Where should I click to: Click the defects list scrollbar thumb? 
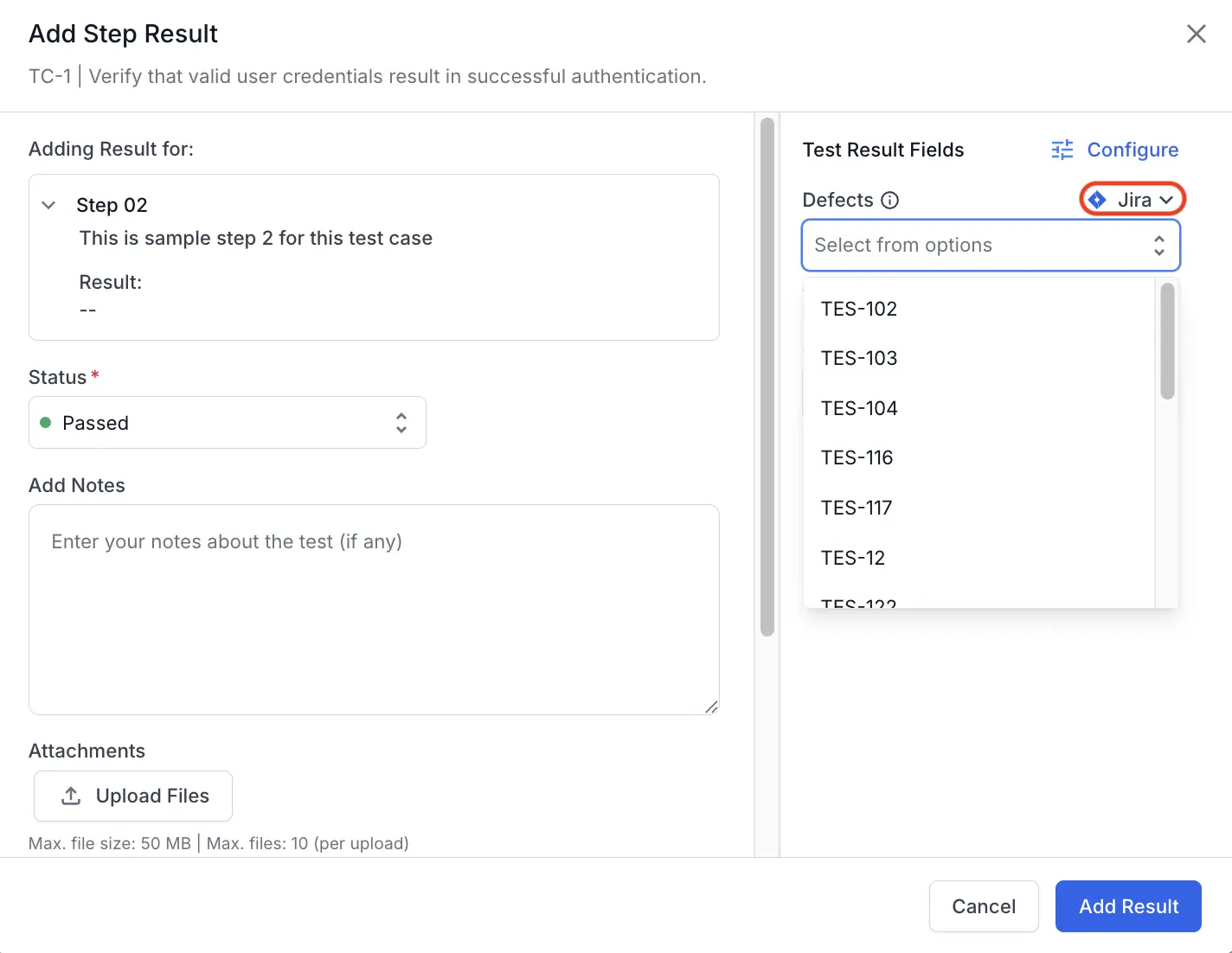click(1167, 342)
